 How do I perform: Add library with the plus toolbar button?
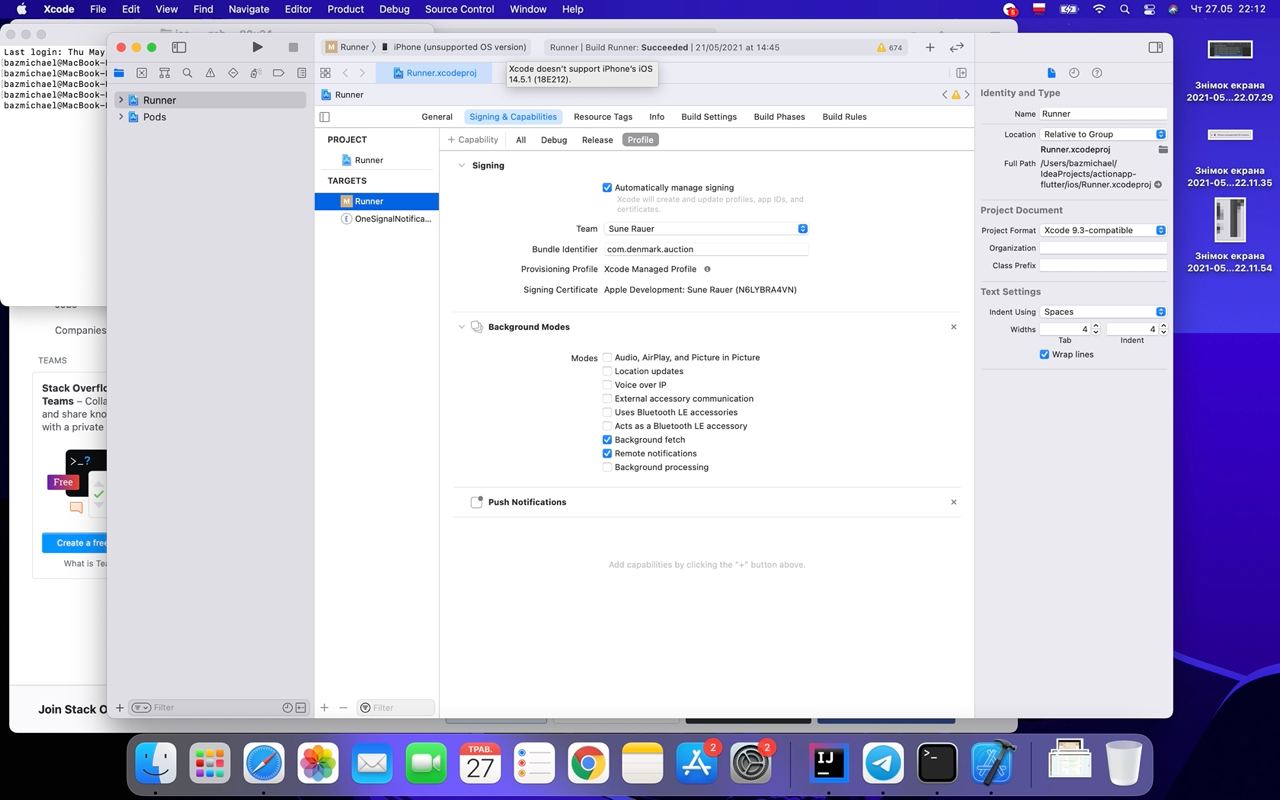930,47
